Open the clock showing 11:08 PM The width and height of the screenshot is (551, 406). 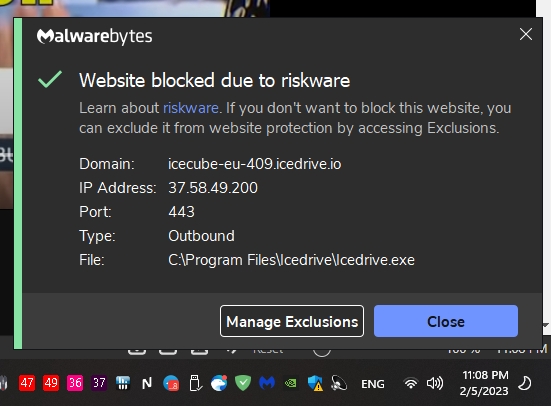click(485, 383)
